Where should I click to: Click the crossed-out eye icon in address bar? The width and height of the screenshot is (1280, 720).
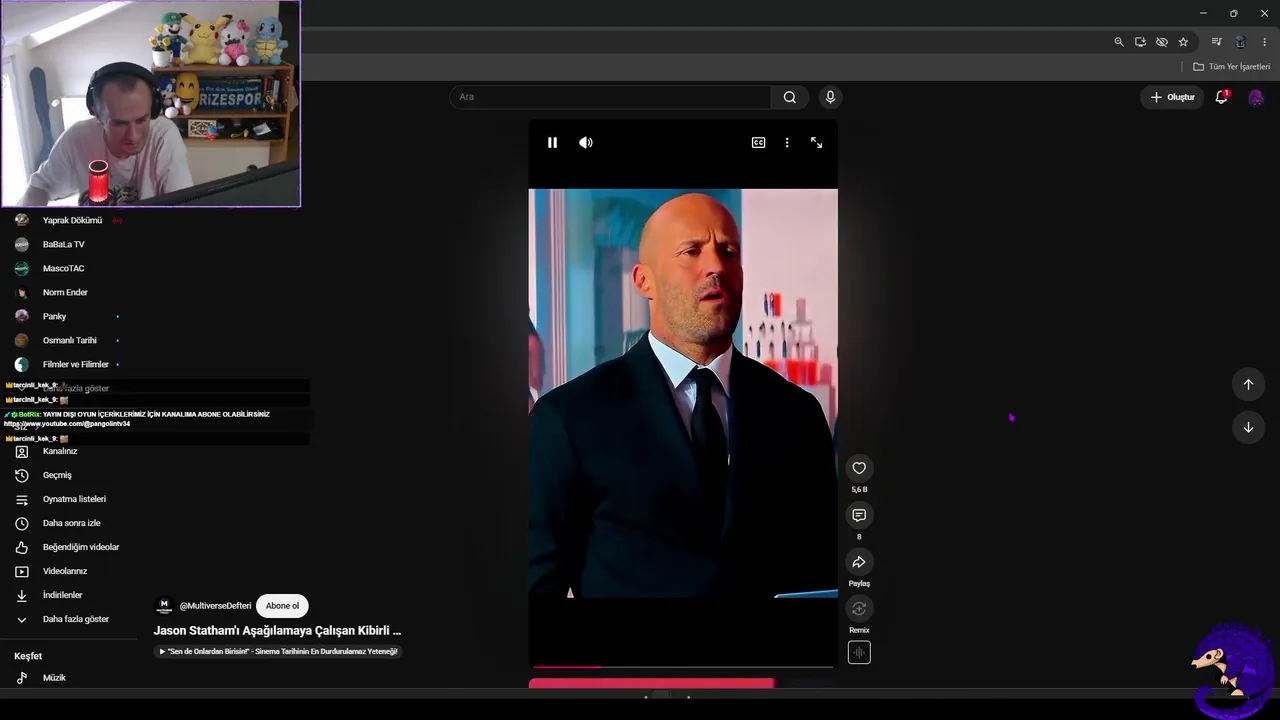pyautogui.click(x=1162, y=42)
